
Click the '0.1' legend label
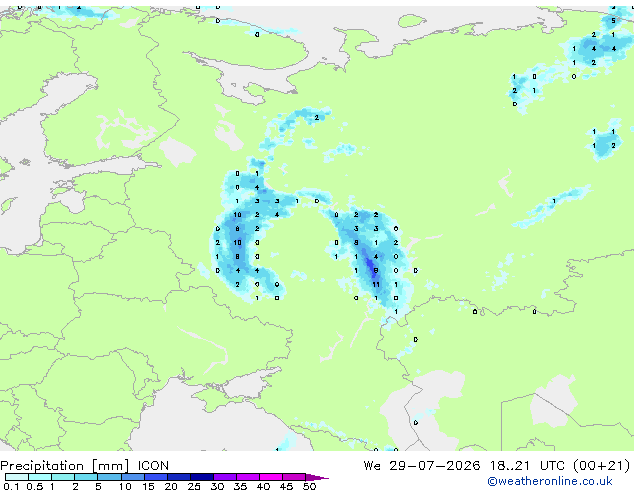click(x=11, y=486)
